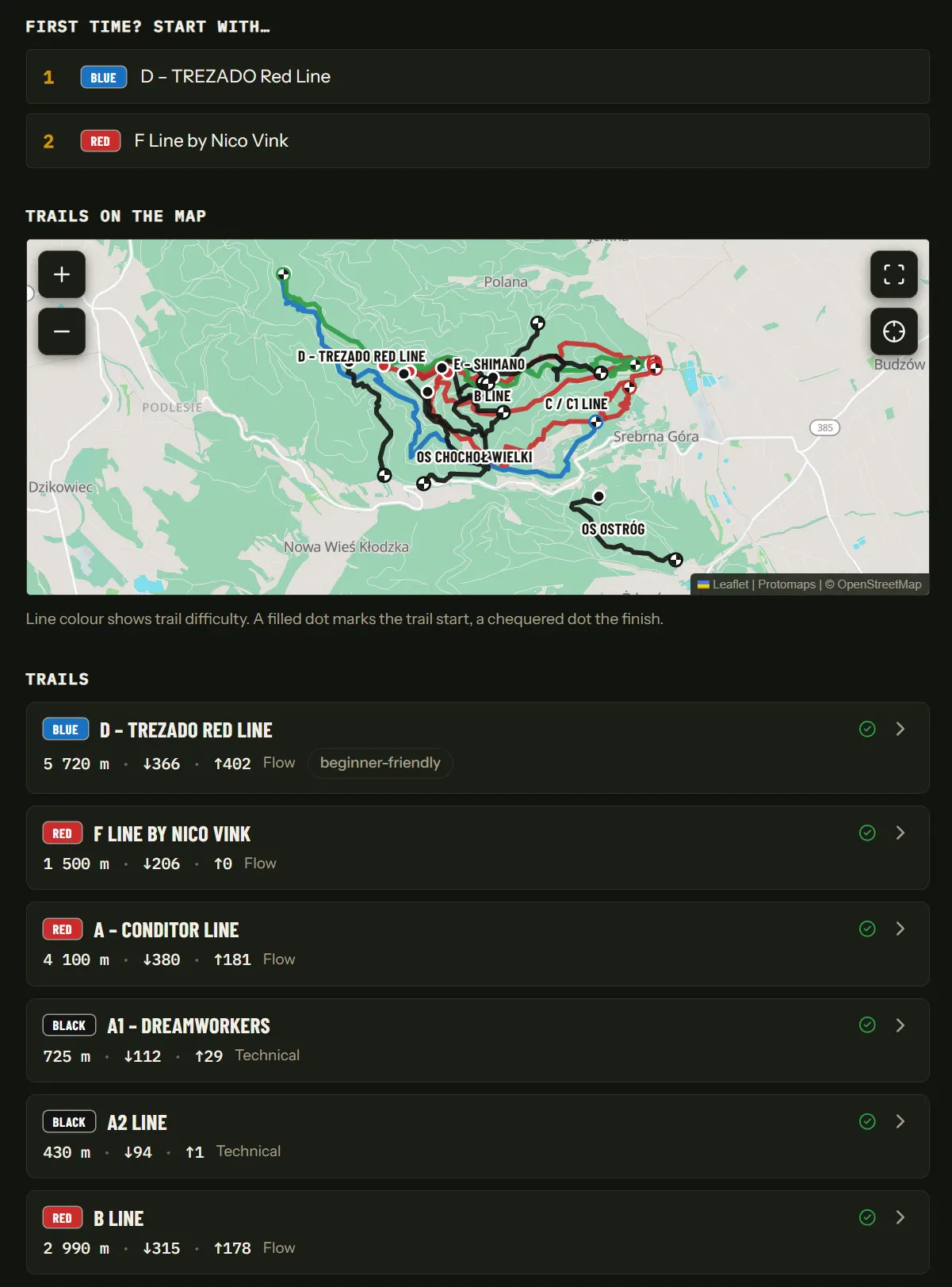Click the D - TREZADO RED LINE map label
952x1287 pixels.
point(361,357)
